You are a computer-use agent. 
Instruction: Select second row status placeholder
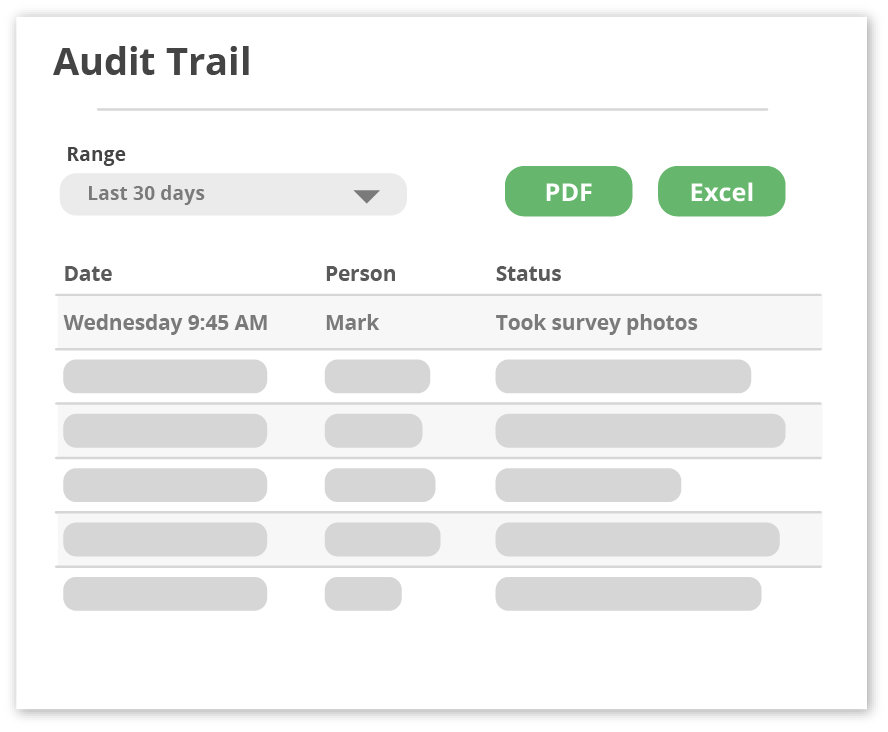[623, 376]
